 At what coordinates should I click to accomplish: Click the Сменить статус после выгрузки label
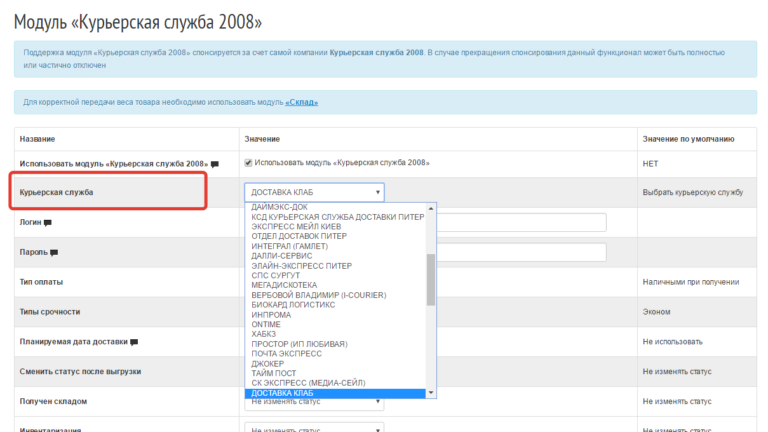click(x=80, y=372)
